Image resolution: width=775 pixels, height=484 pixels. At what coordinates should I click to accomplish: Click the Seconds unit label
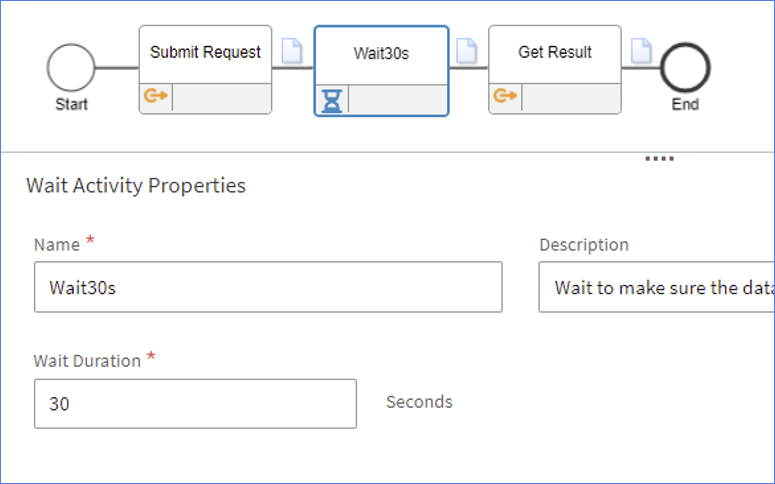pyautogui.click(x=419, y=402)
